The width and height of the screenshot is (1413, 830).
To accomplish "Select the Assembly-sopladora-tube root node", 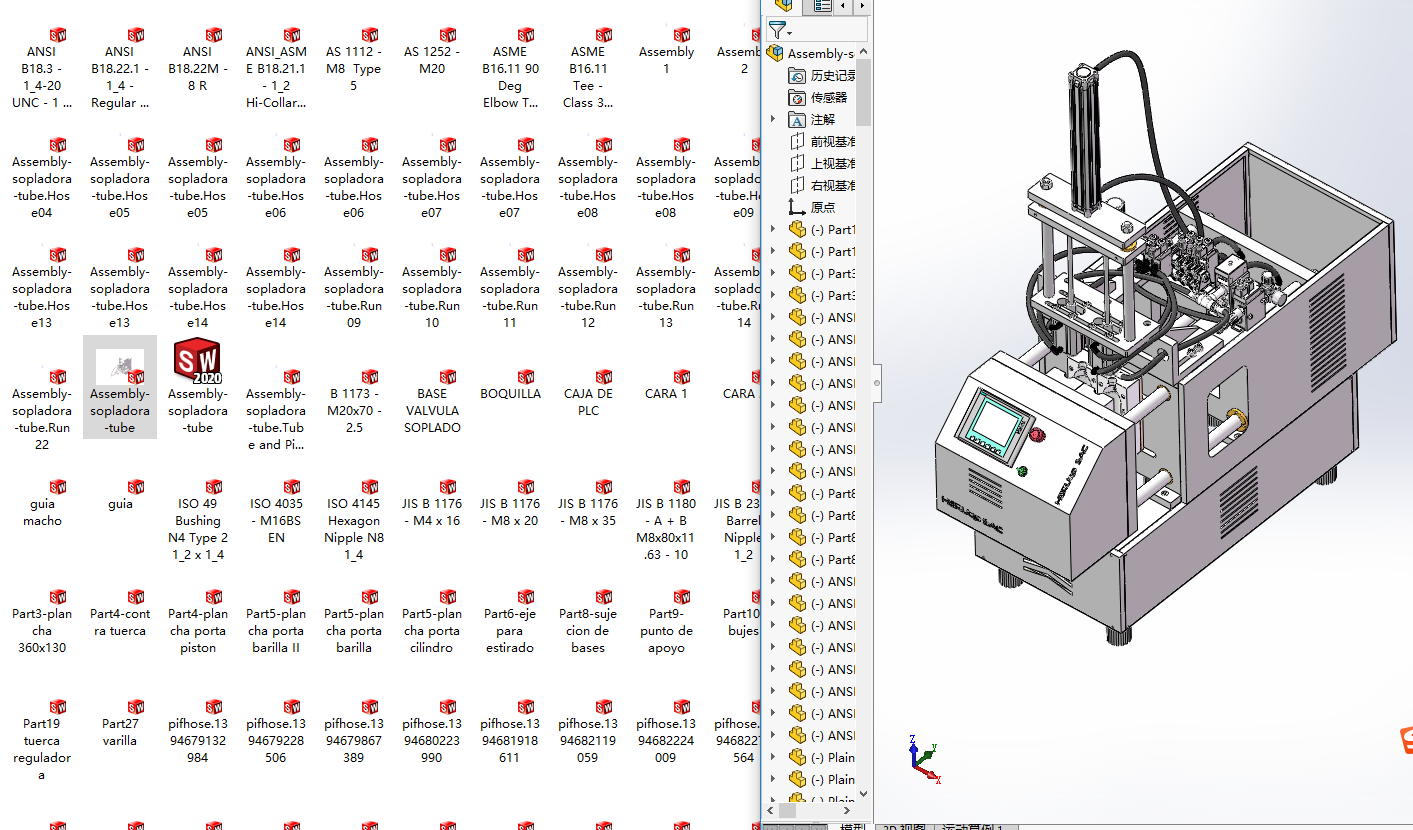I will 820,54.
